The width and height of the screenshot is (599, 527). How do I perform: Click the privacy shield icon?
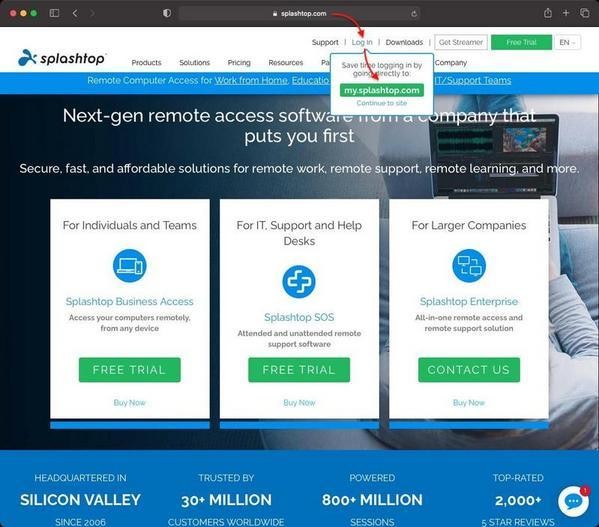(167, 13)
